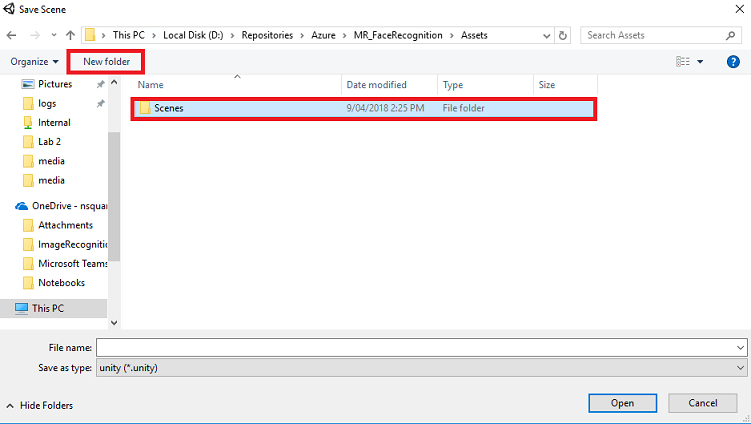Click the Scenes folder icon
751x424 pixels.
point(144,108)
